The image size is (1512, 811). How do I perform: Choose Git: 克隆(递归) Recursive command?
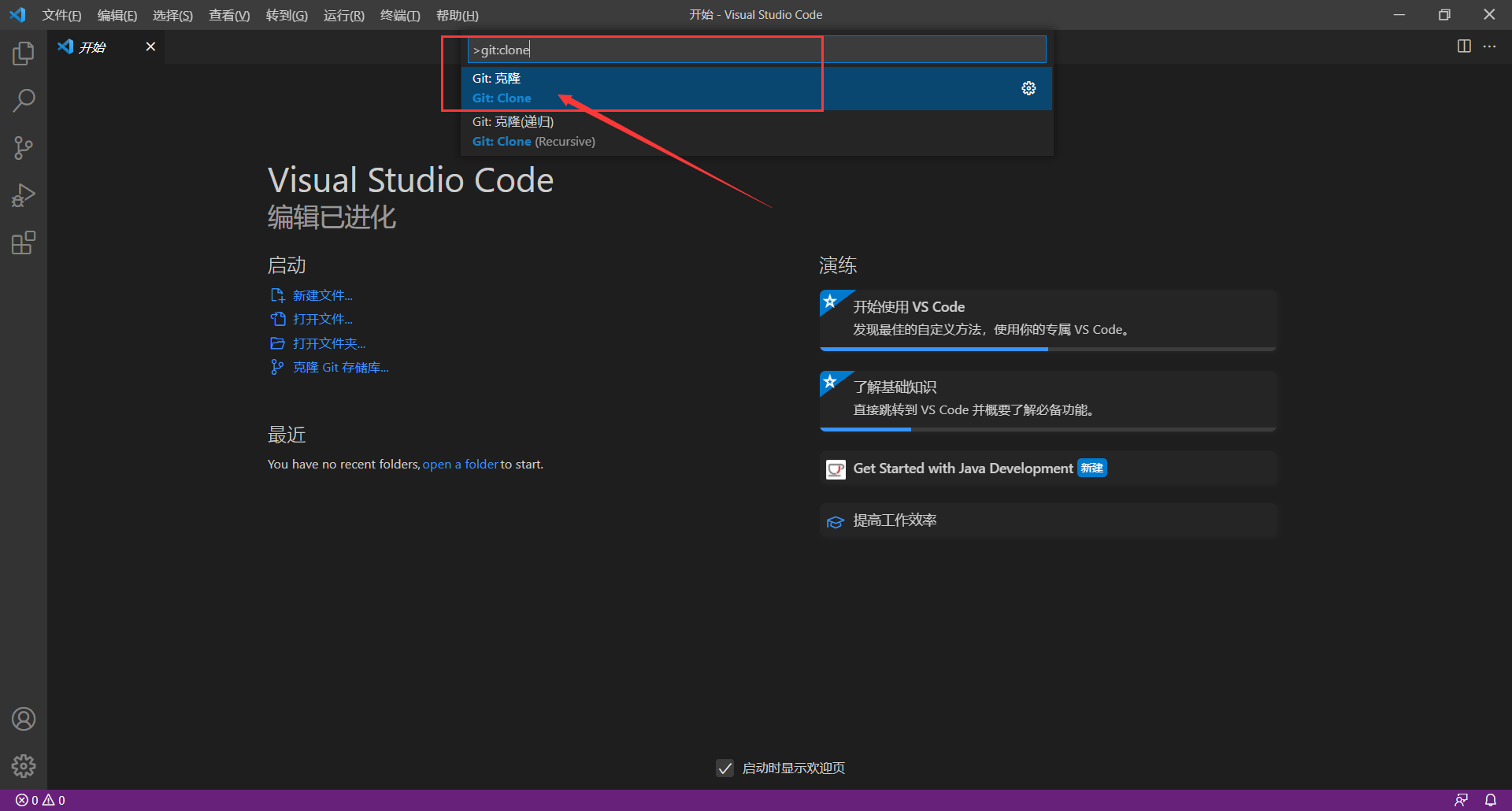click(x=757, y=131)
